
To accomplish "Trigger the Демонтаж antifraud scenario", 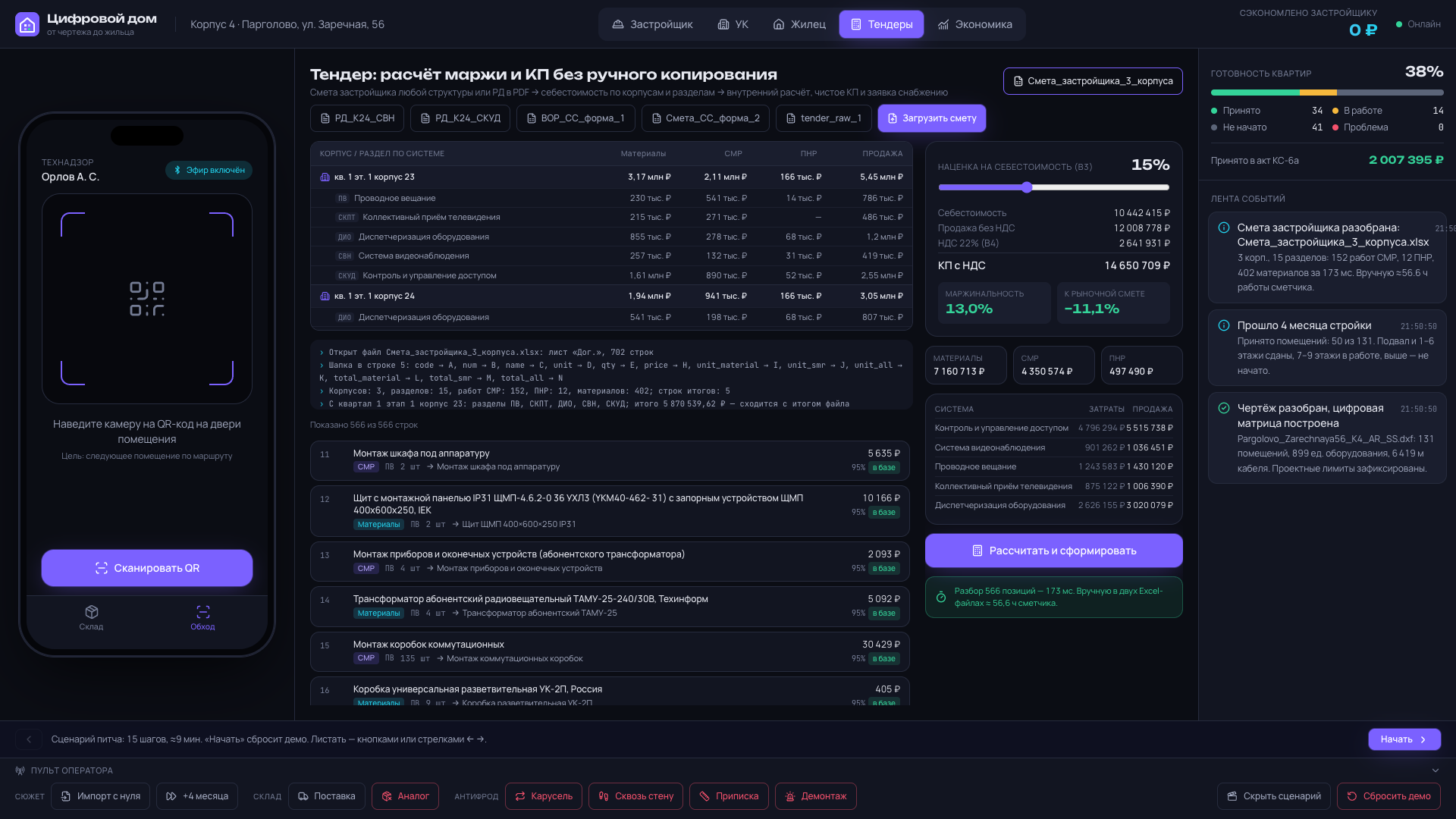I will pos(816,796).
